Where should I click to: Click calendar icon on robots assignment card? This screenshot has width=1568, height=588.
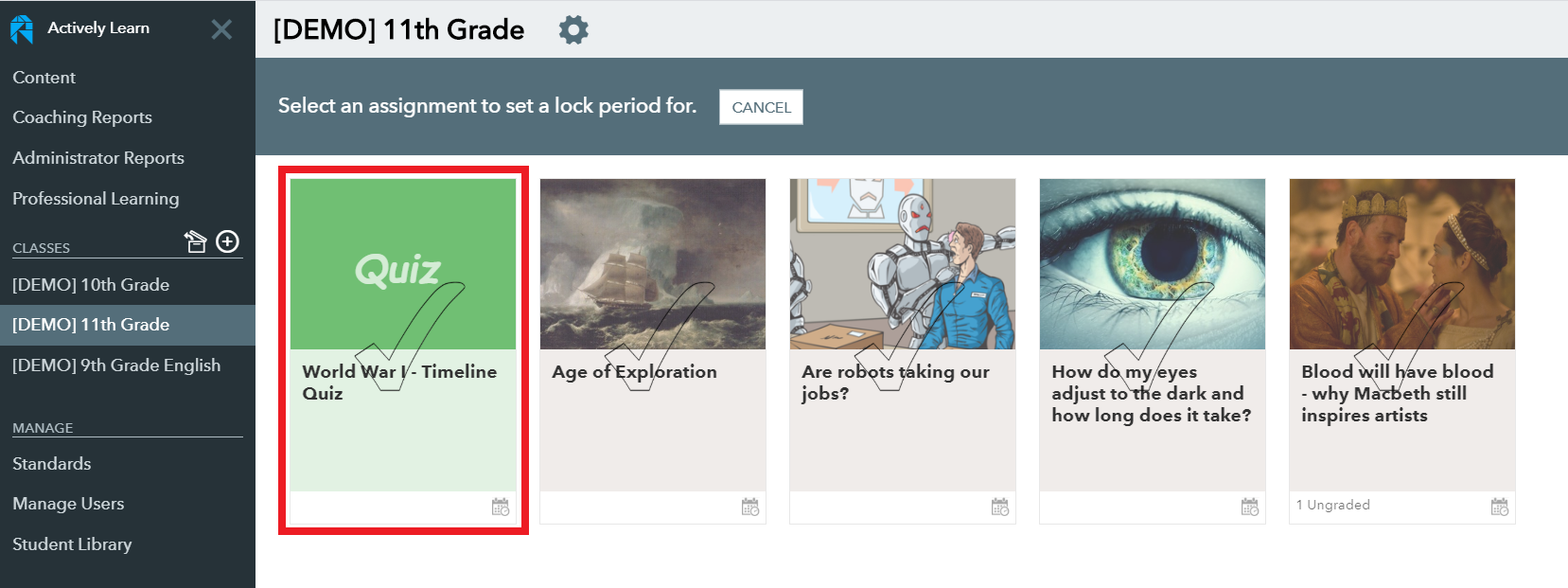1000,507
